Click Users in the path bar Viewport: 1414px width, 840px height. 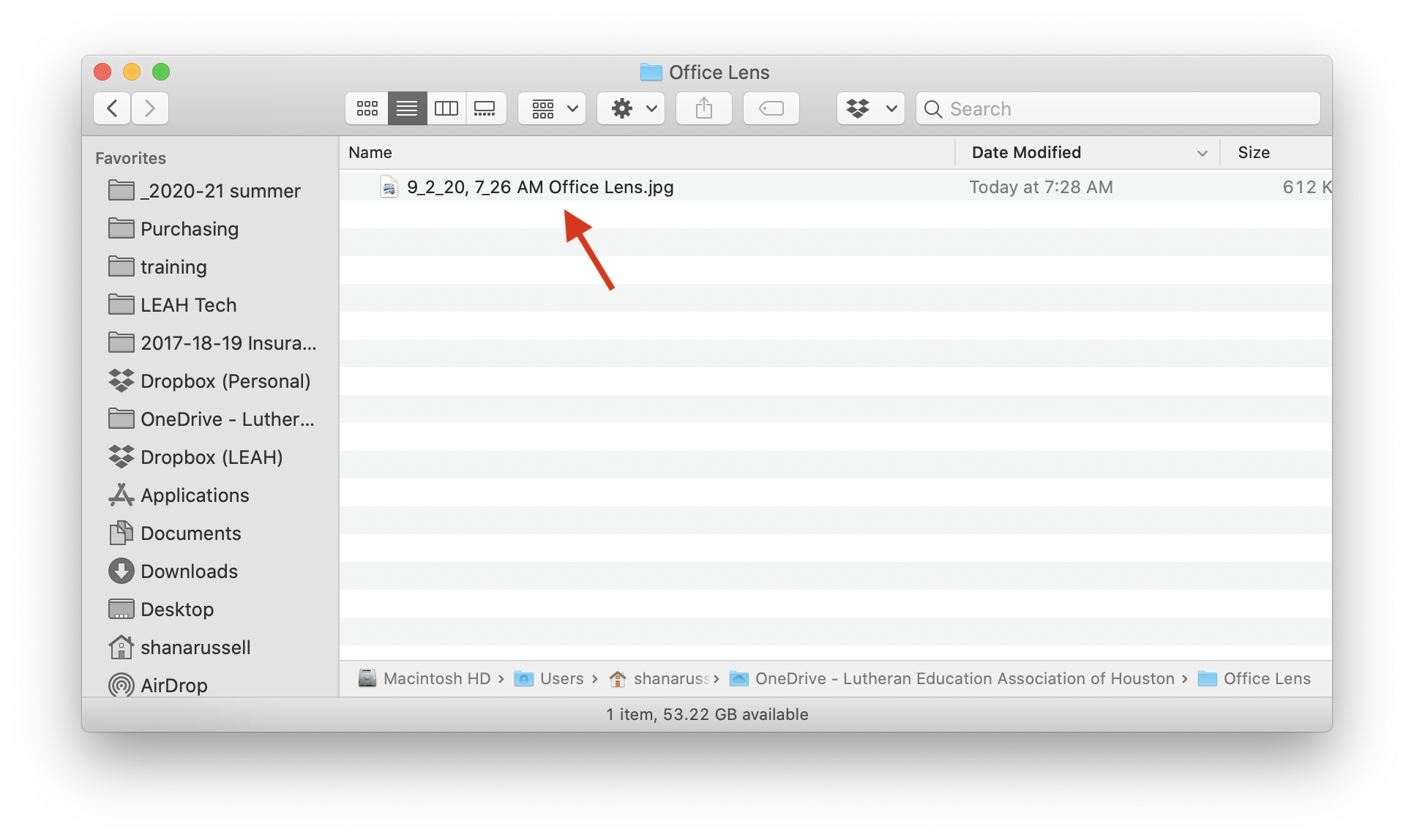click(x=549, y=678)
